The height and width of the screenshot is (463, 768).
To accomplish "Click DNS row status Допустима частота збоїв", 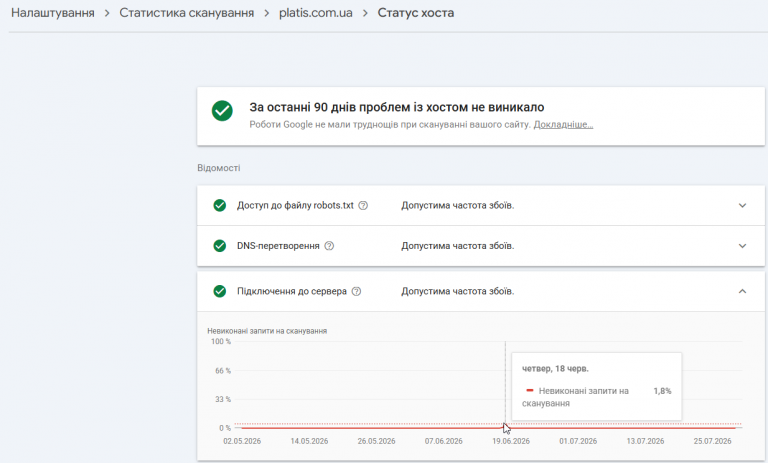I will coord(458,246).
